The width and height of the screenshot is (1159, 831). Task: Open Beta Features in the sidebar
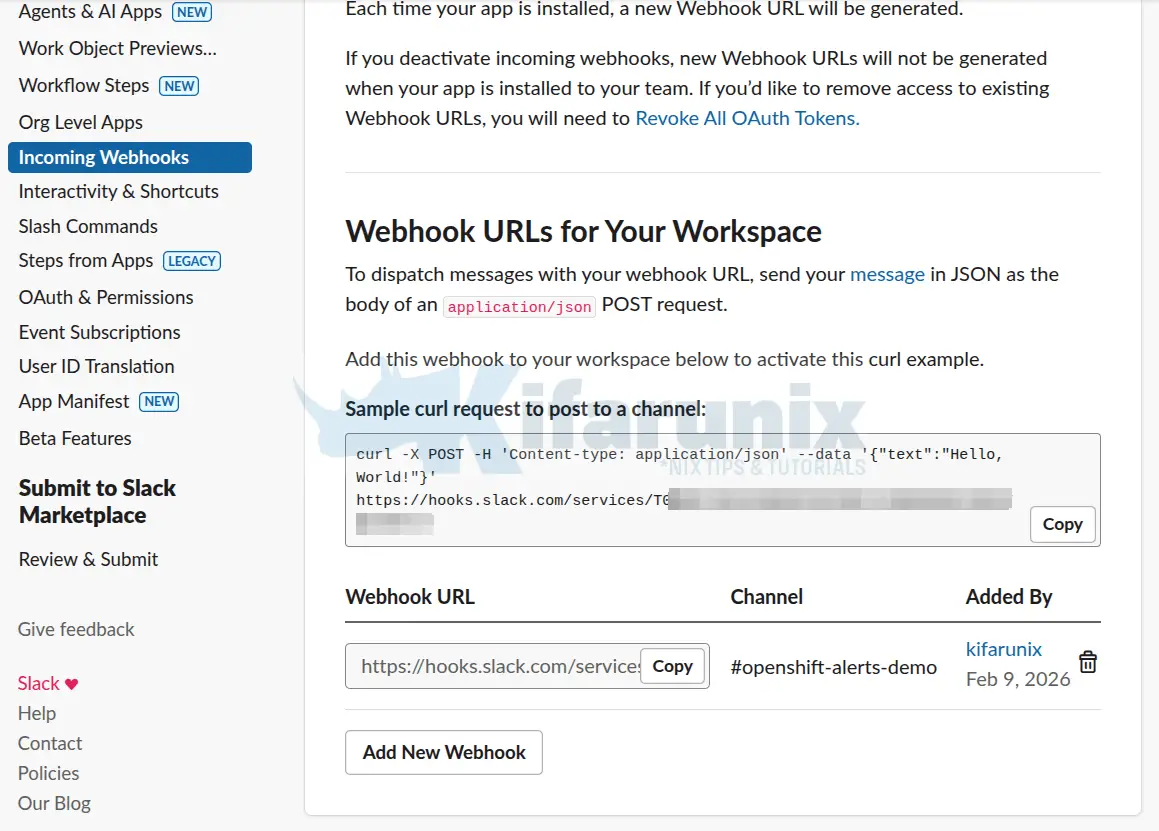click(x=75, y=438)
